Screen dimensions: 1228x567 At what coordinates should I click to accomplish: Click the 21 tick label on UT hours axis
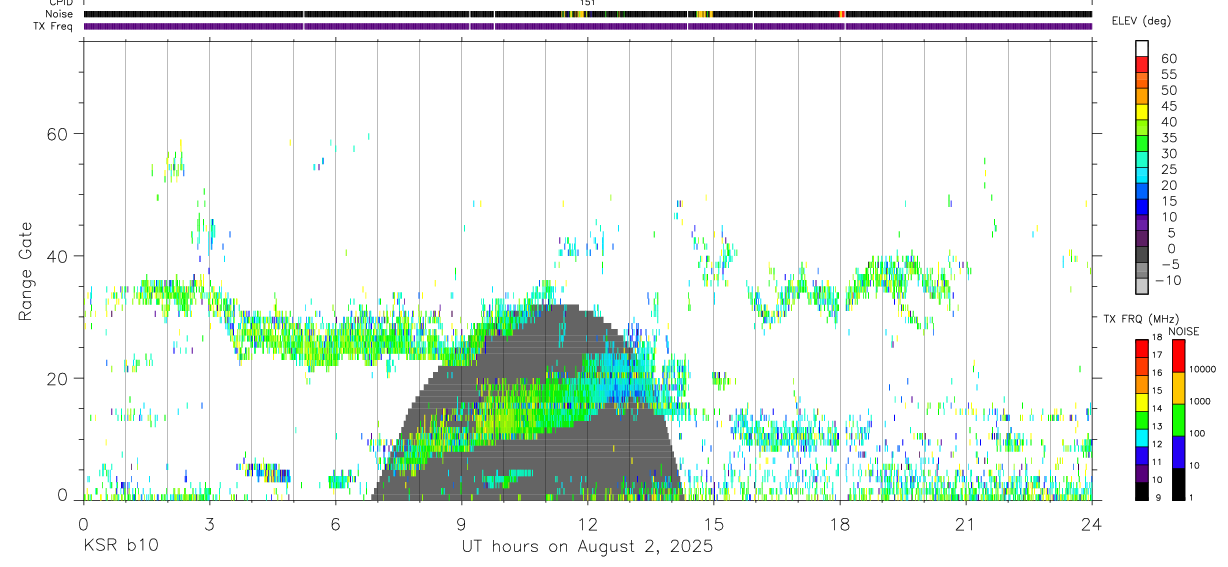click(x=966, y=523)
